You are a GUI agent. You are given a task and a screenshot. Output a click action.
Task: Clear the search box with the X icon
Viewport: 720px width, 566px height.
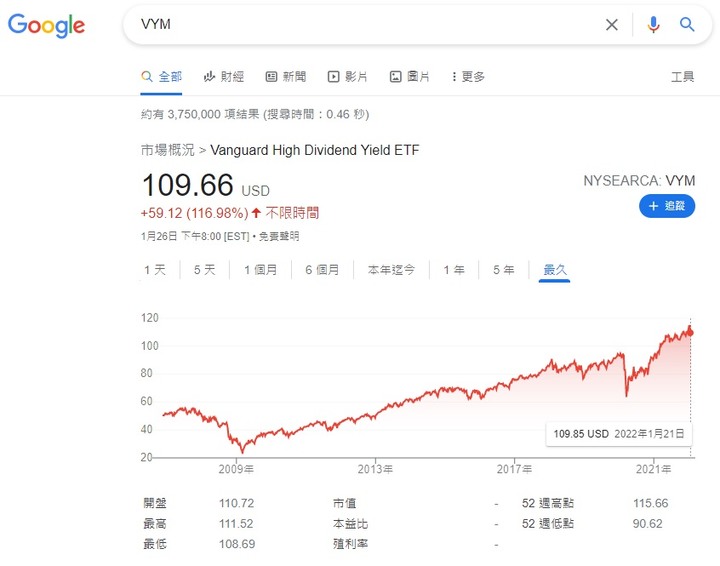pos(612,25)
